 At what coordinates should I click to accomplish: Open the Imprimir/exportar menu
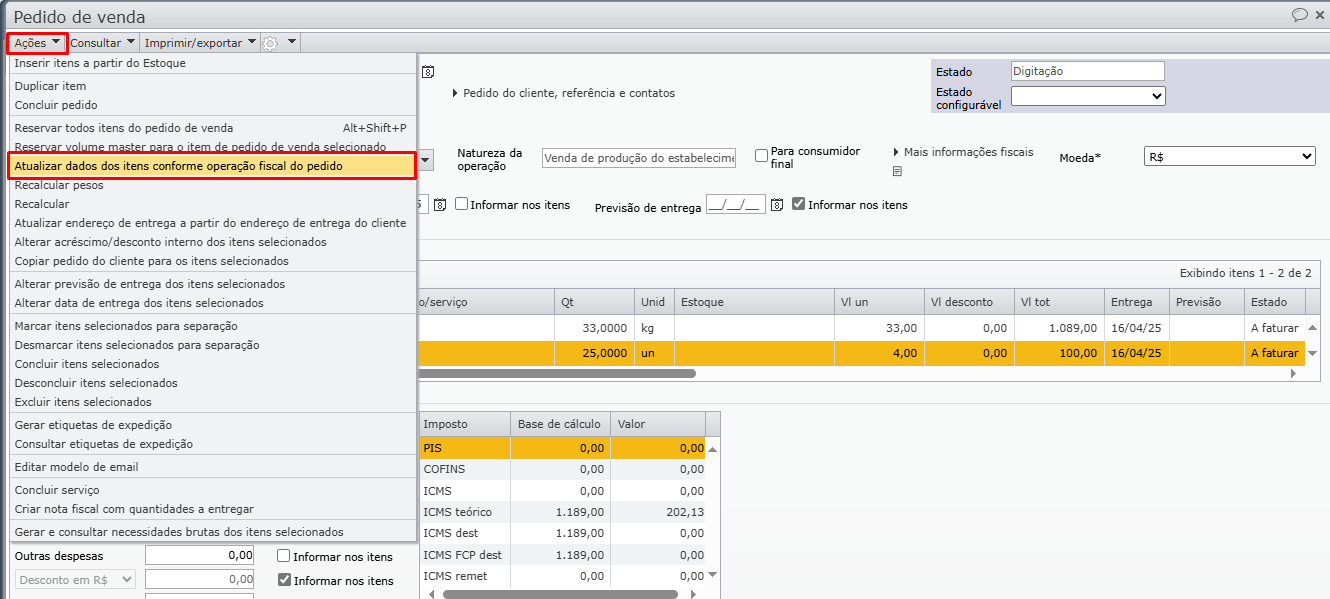(x=200, y=43)
